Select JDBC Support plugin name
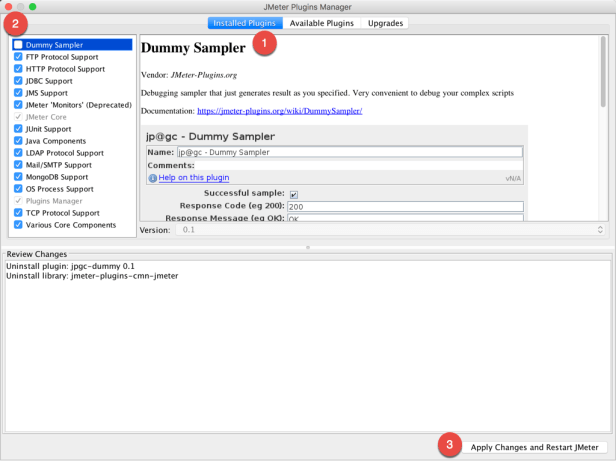This screenshot has height=461, width=616. click(49, 81)
